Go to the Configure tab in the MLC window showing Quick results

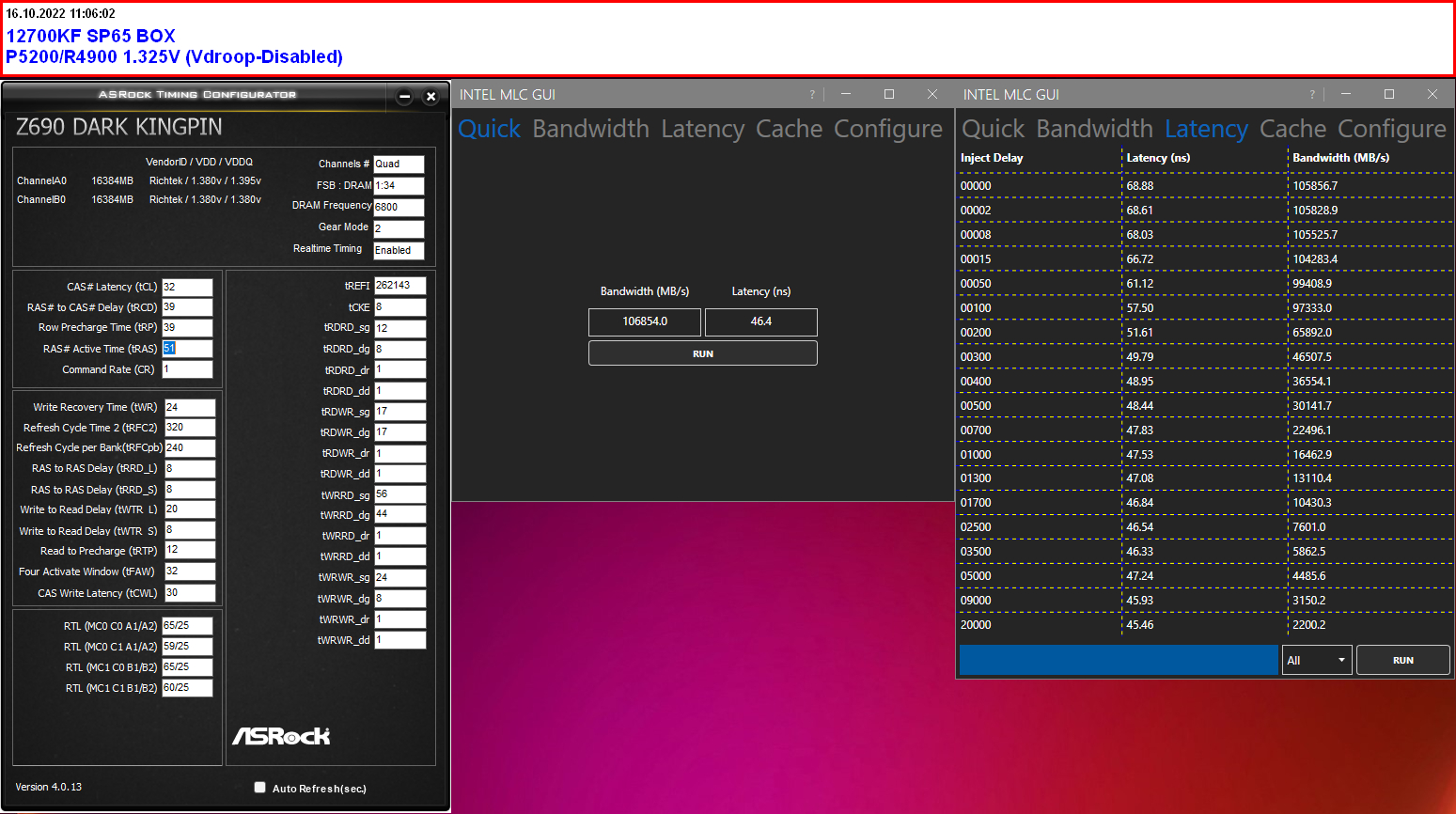click(x=887, y=129)
